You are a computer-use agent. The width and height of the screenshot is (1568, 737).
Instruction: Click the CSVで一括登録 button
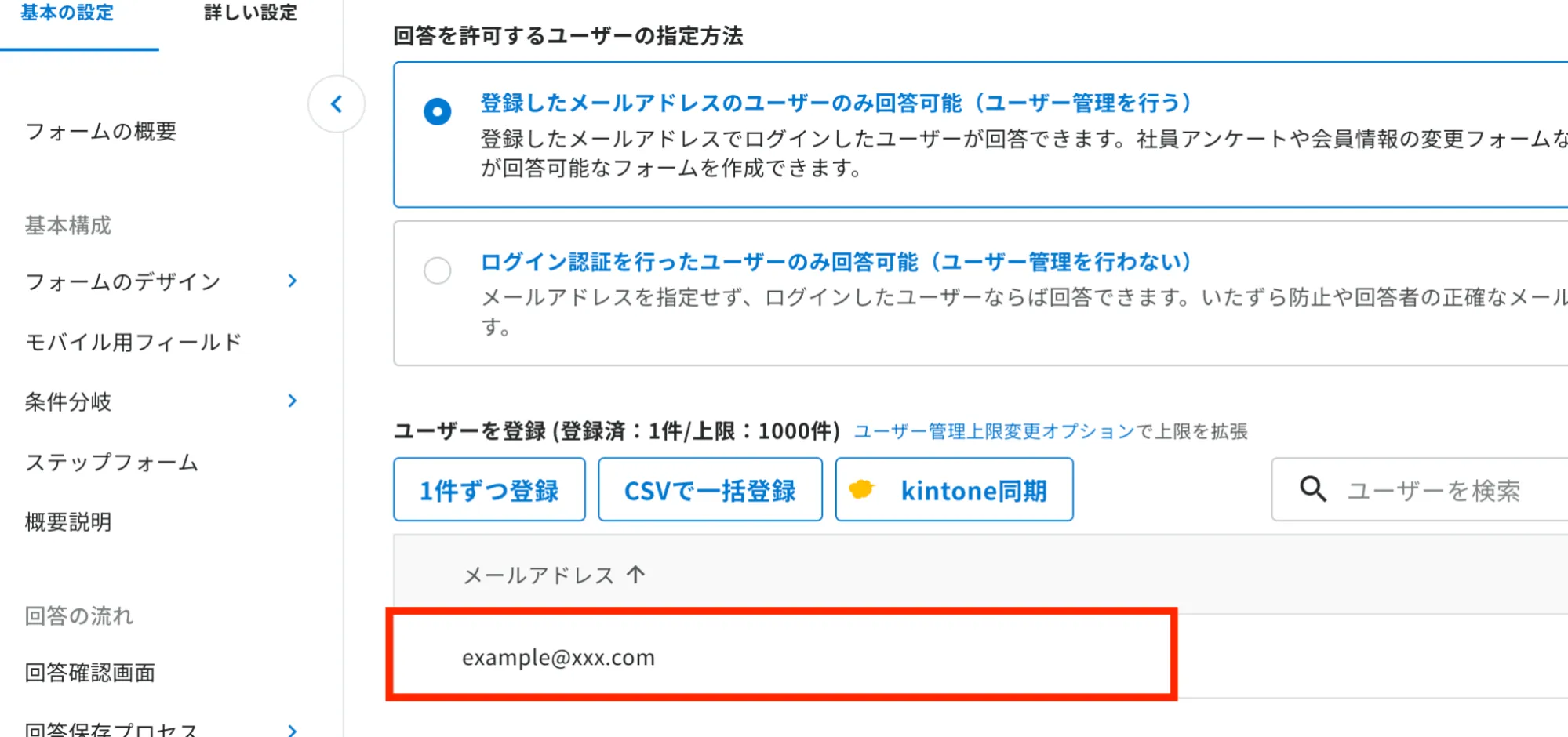tap(710, 490)
